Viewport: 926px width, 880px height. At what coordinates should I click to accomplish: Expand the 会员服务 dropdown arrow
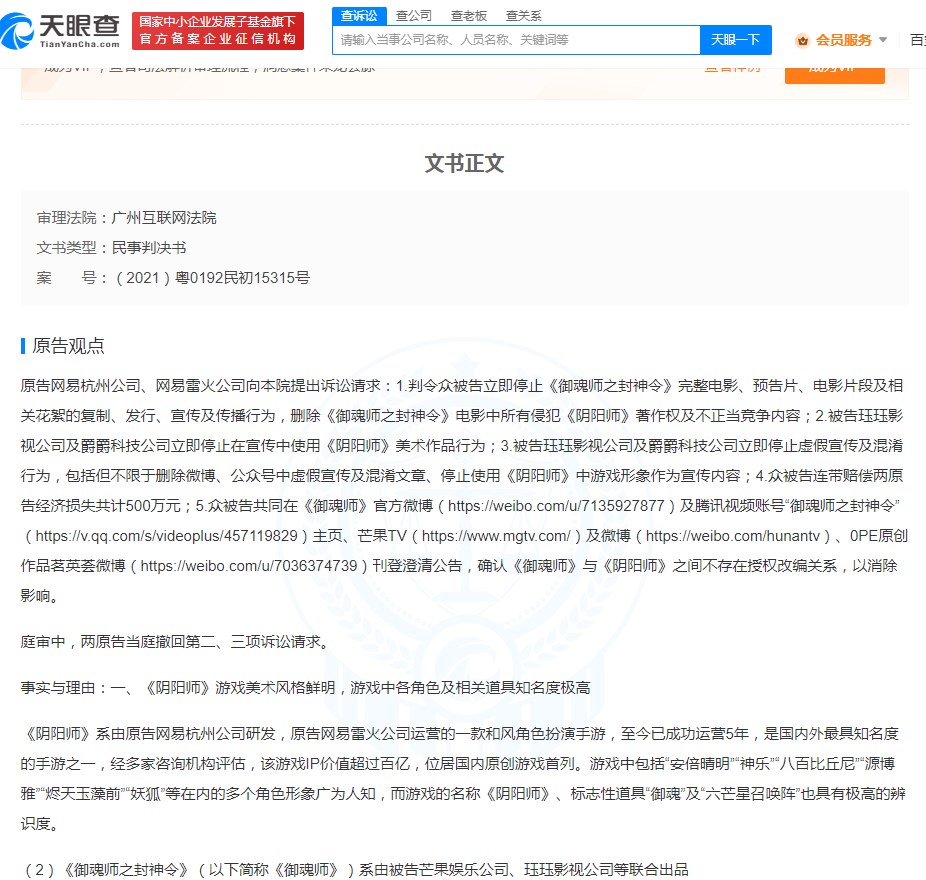883,40
